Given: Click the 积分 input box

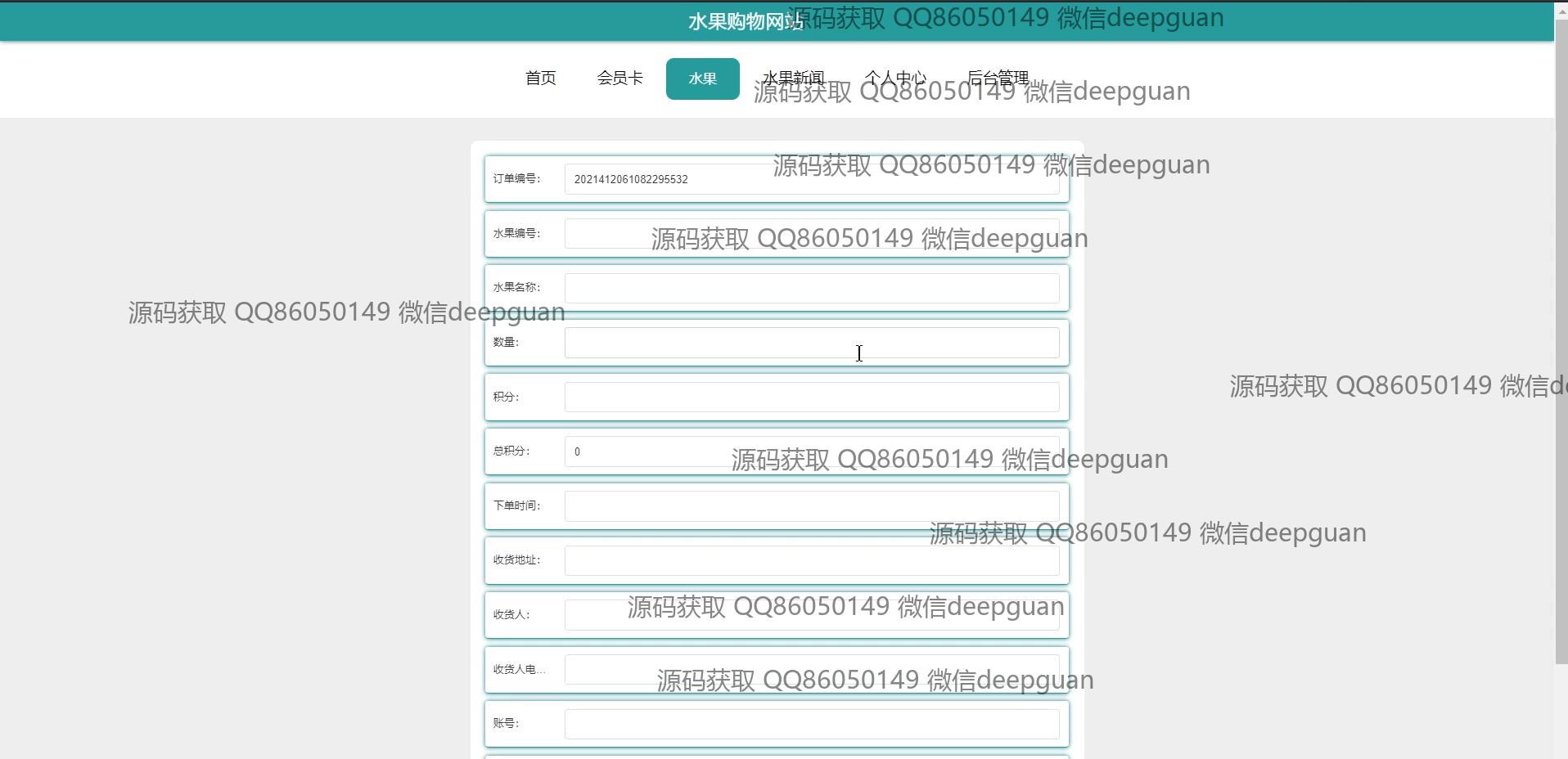Looking at the screenshot, I should tap(810, 397).
